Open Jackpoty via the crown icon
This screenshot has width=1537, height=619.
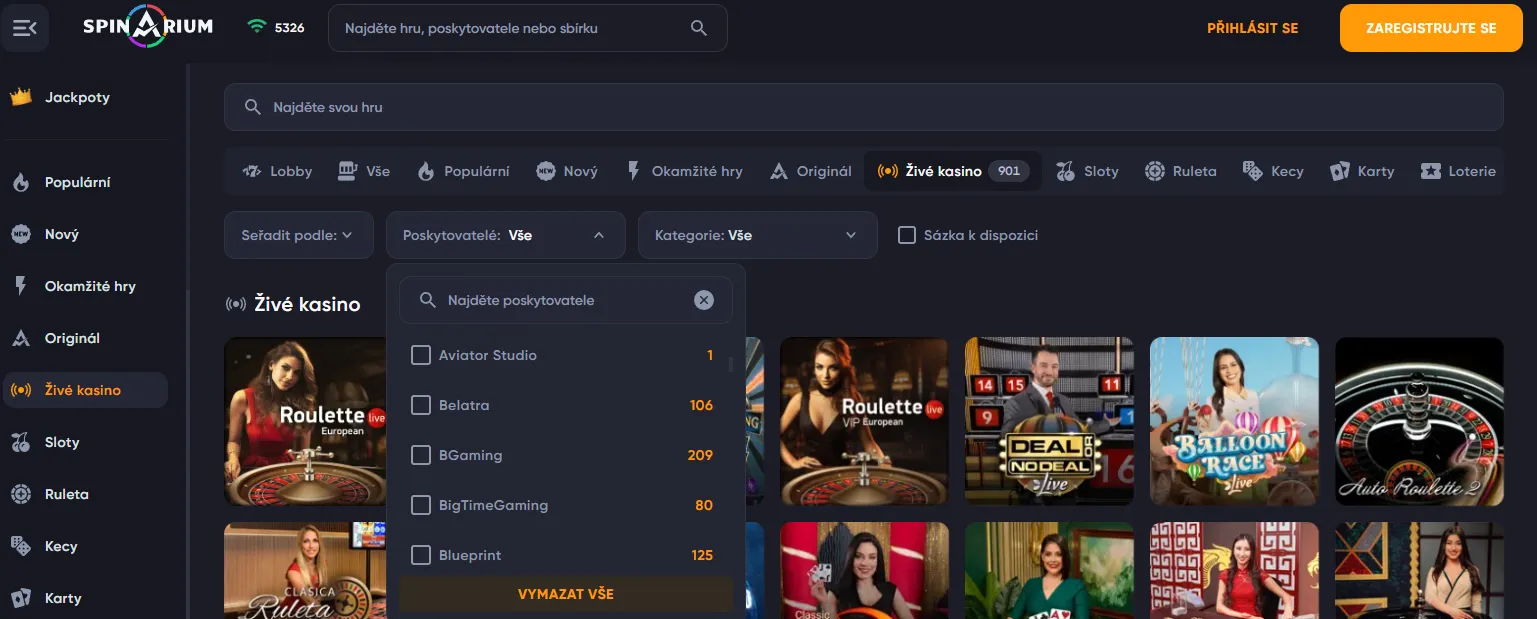click(x=21, y=97)
